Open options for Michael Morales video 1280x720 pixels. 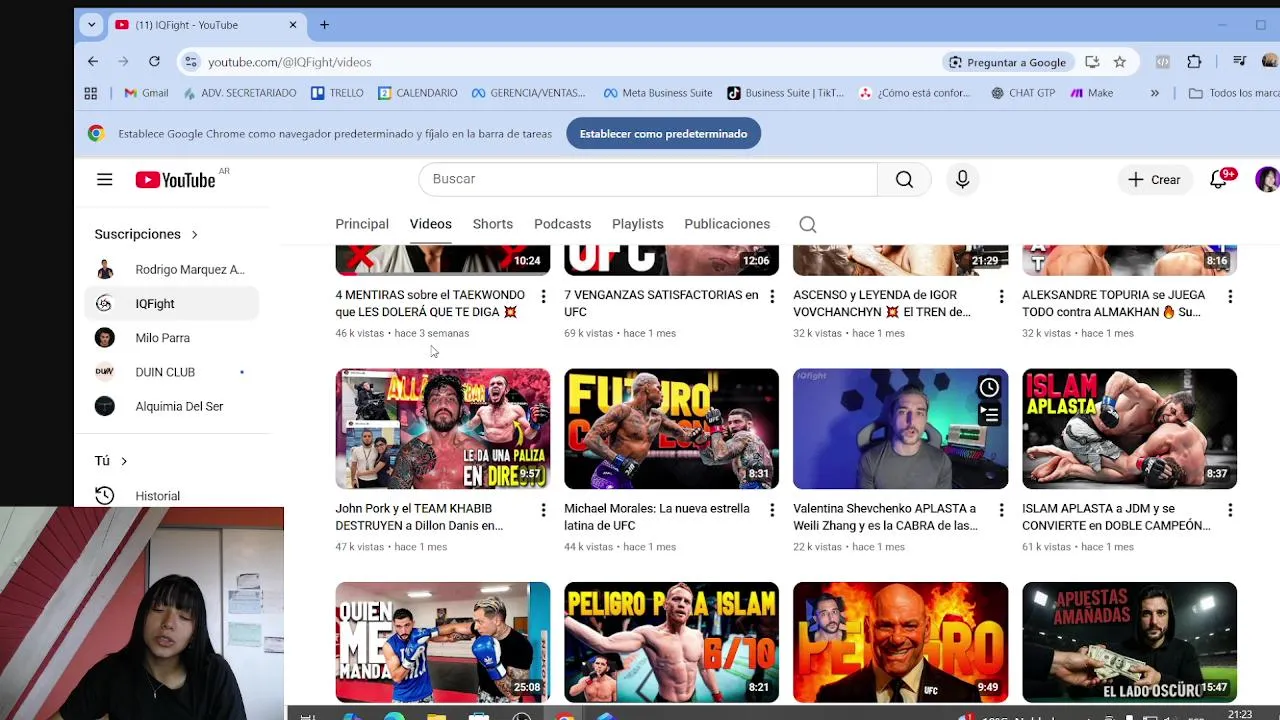click(x=772, y=510)
